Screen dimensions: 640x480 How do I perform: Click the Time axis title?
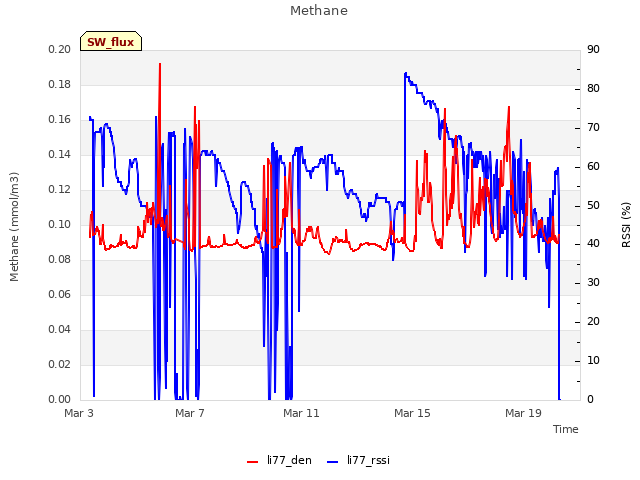[x=566, y=429]
